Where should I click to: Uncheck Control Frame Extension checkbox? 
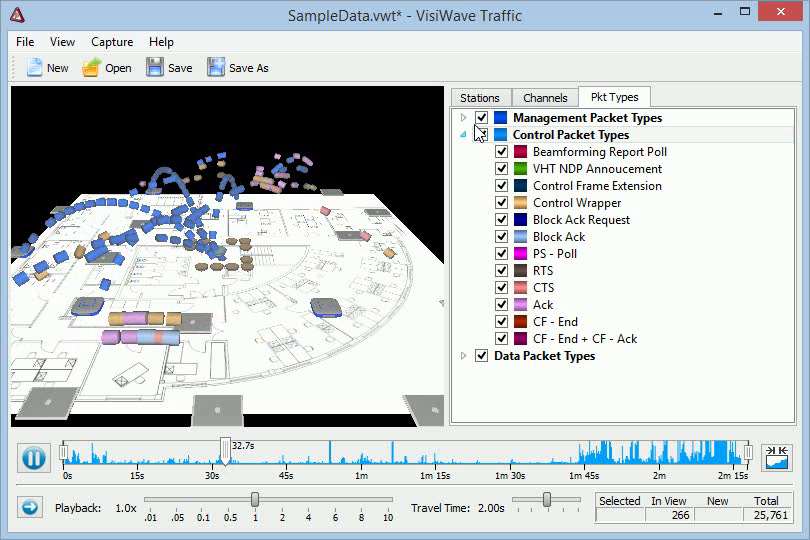point(501,186)
